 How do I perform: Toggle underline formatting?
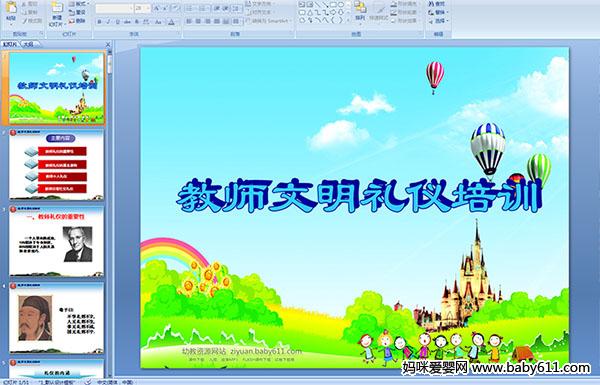117,22
